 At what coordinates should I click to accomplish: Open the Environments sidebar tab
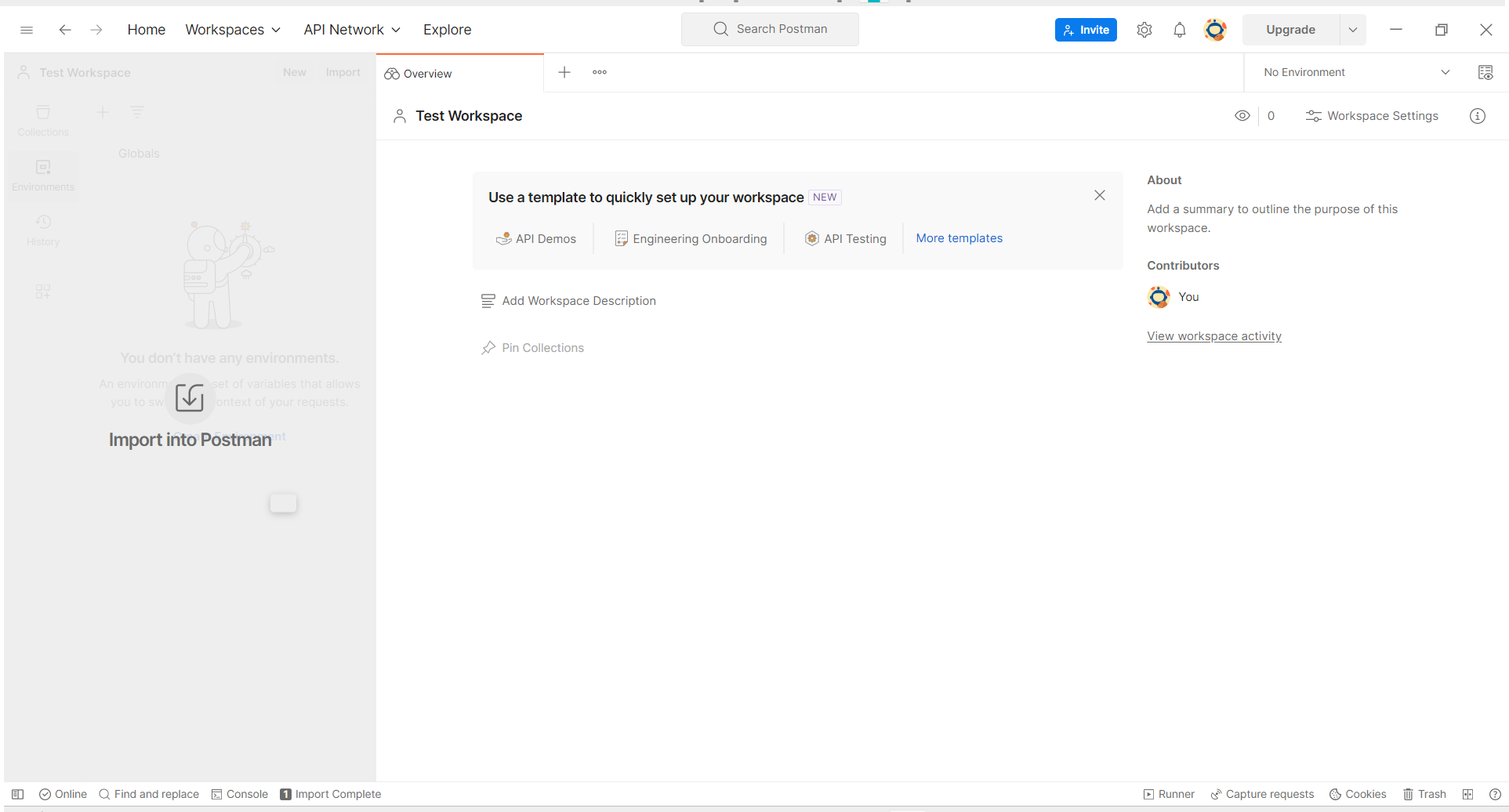(43, 176)
